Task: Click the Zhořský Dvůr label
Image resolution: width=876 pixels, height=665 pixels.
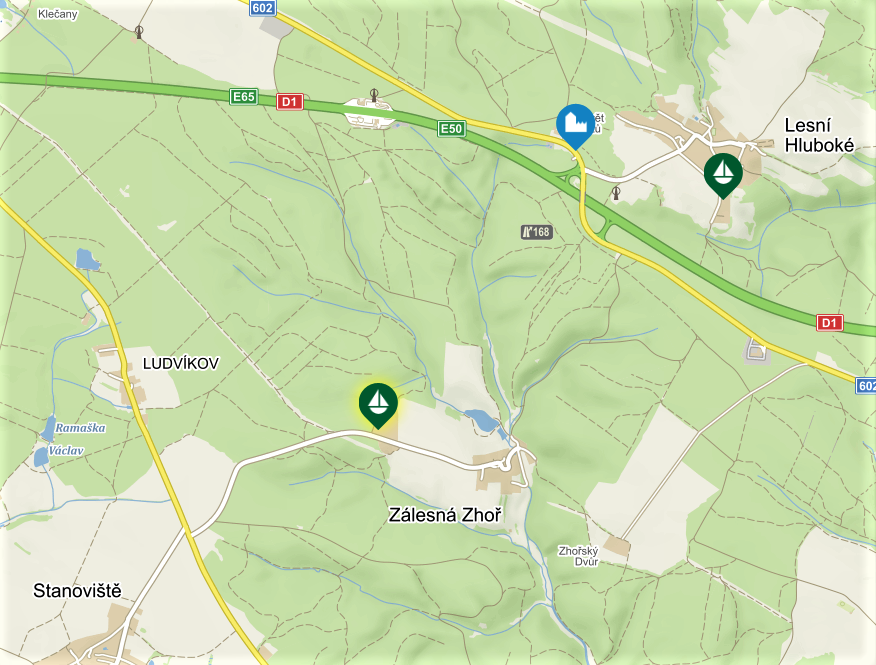Action: click(x=579, y=557)
